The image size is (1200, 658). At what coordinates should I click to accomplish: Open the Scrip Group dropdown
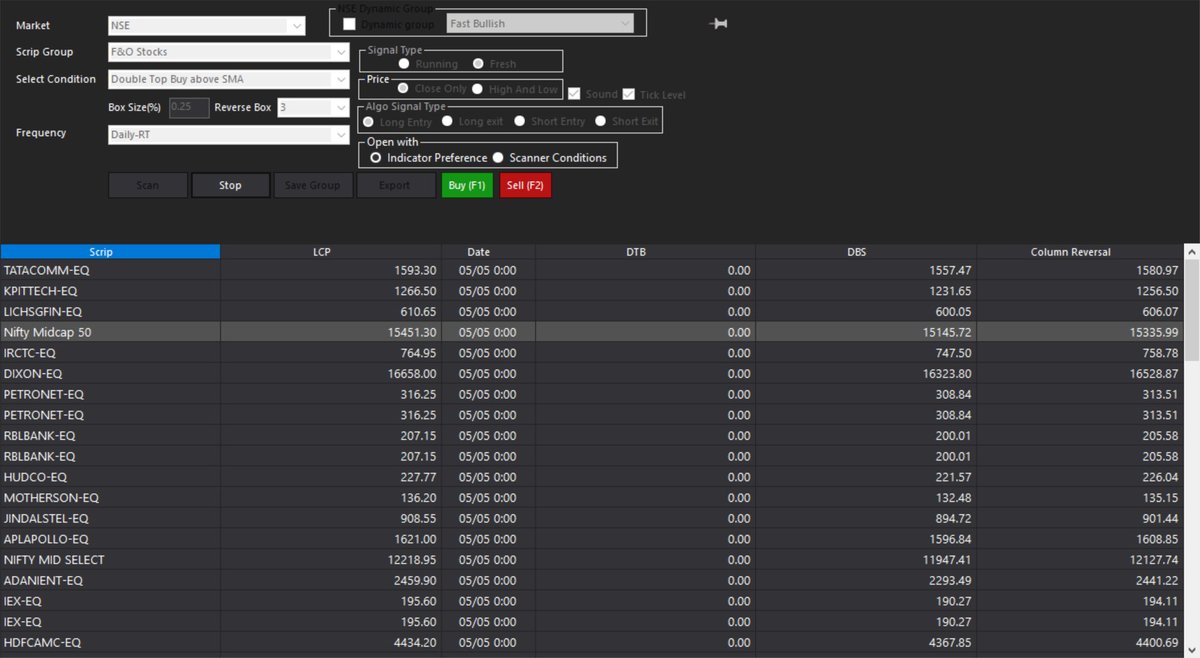228,52
